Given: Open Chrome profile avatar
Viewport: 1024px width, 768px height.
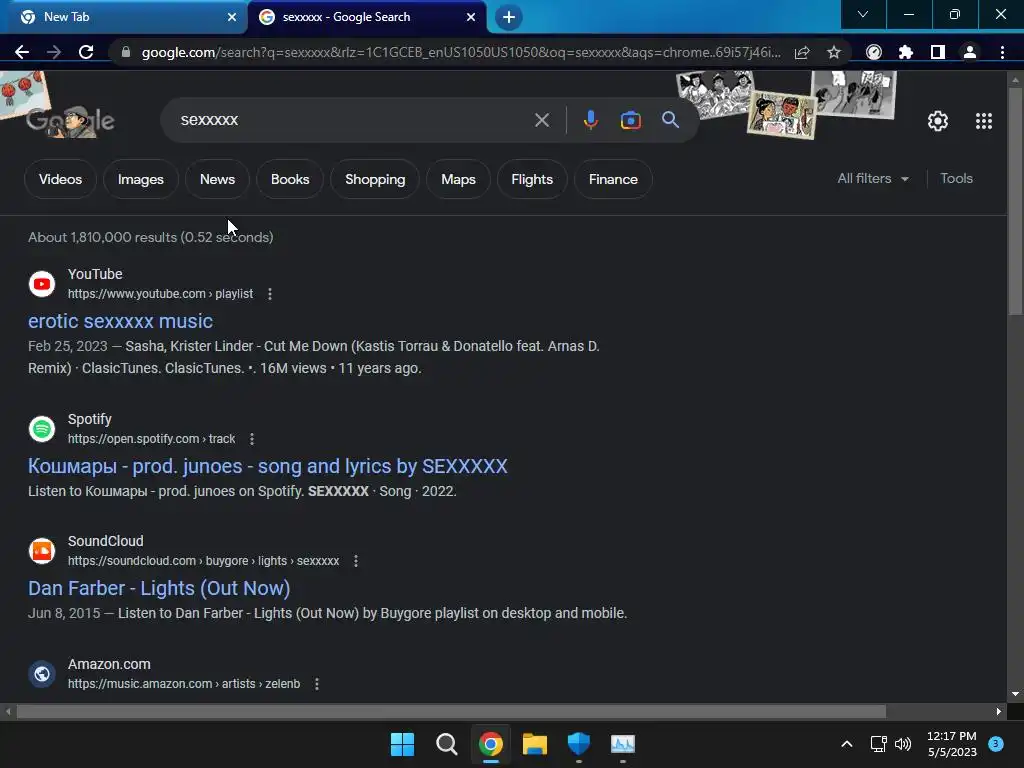Looking at the screenshot, I should coord(970,52).
